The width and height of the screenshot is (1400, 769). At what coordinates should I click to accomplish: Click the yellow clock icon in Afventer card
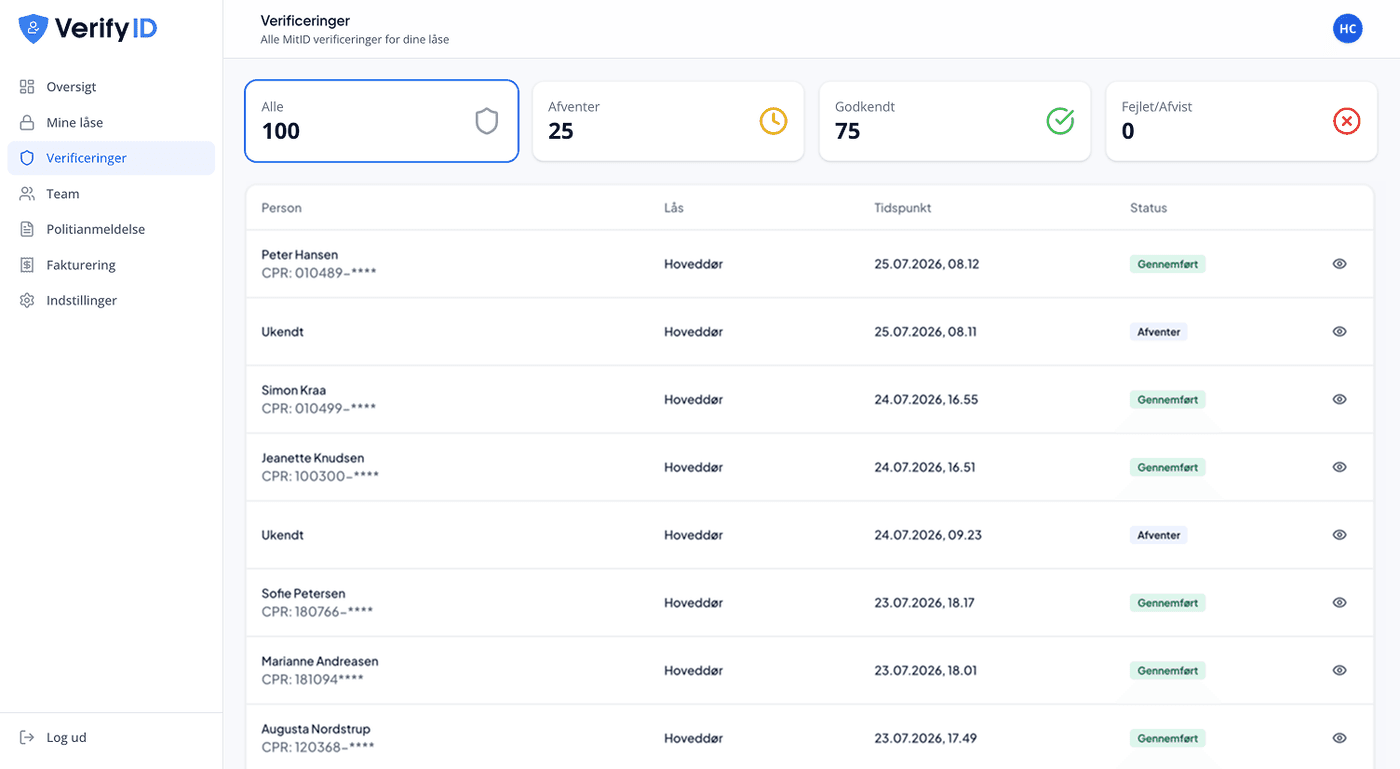click(773, 121)
